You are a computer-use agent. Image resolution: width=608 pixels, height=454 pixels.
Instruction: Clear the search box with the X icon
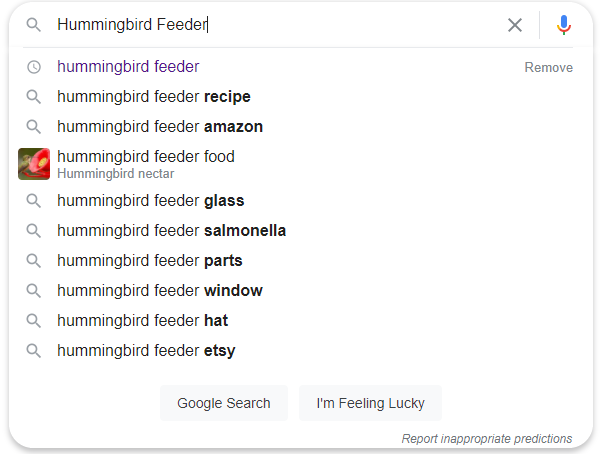pos(515,25)
